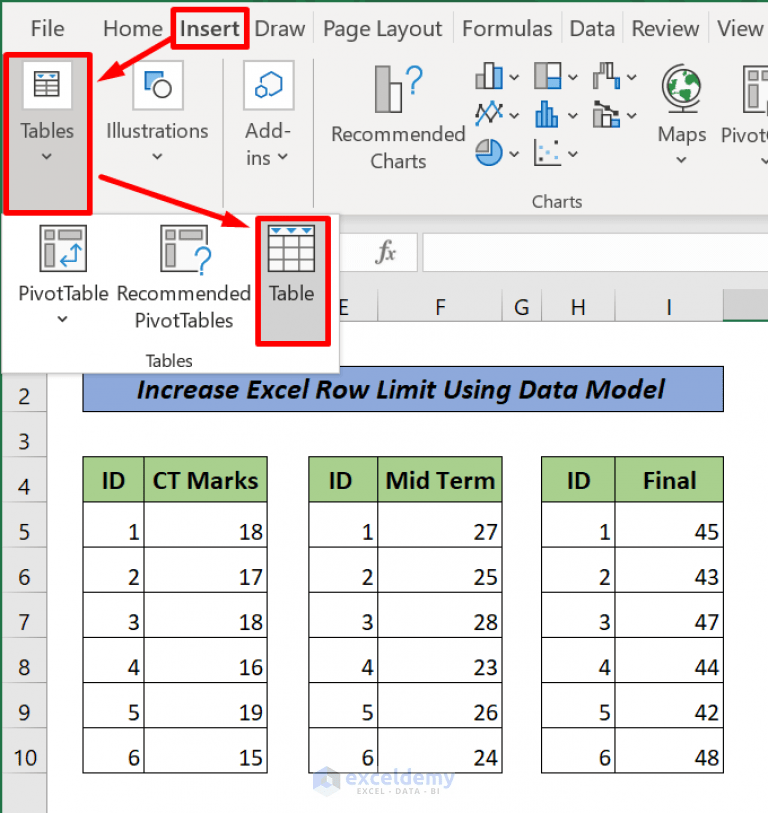Click the Mid Term cell with 27
Image resolution: width=768 pixels, height=813 pixels.
click(440, 525)
